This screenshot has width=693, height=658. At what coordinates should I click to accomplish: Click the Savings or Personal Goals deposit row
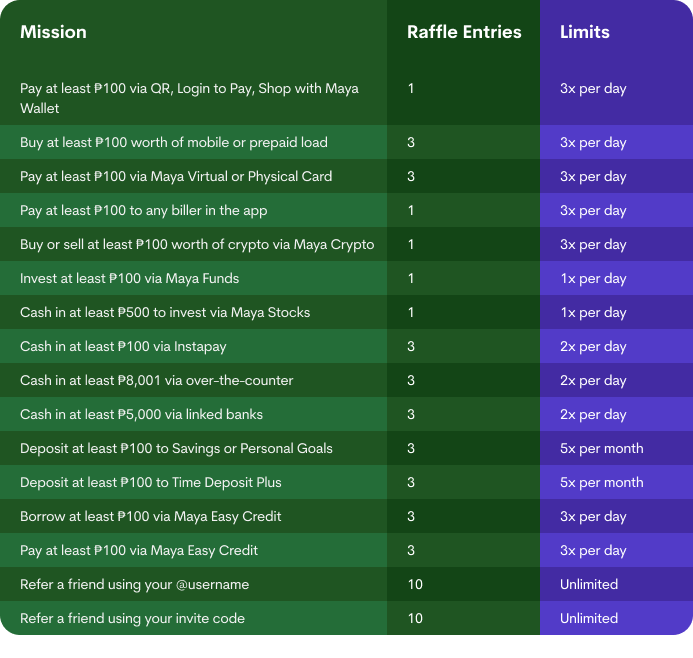click(176, 449)
